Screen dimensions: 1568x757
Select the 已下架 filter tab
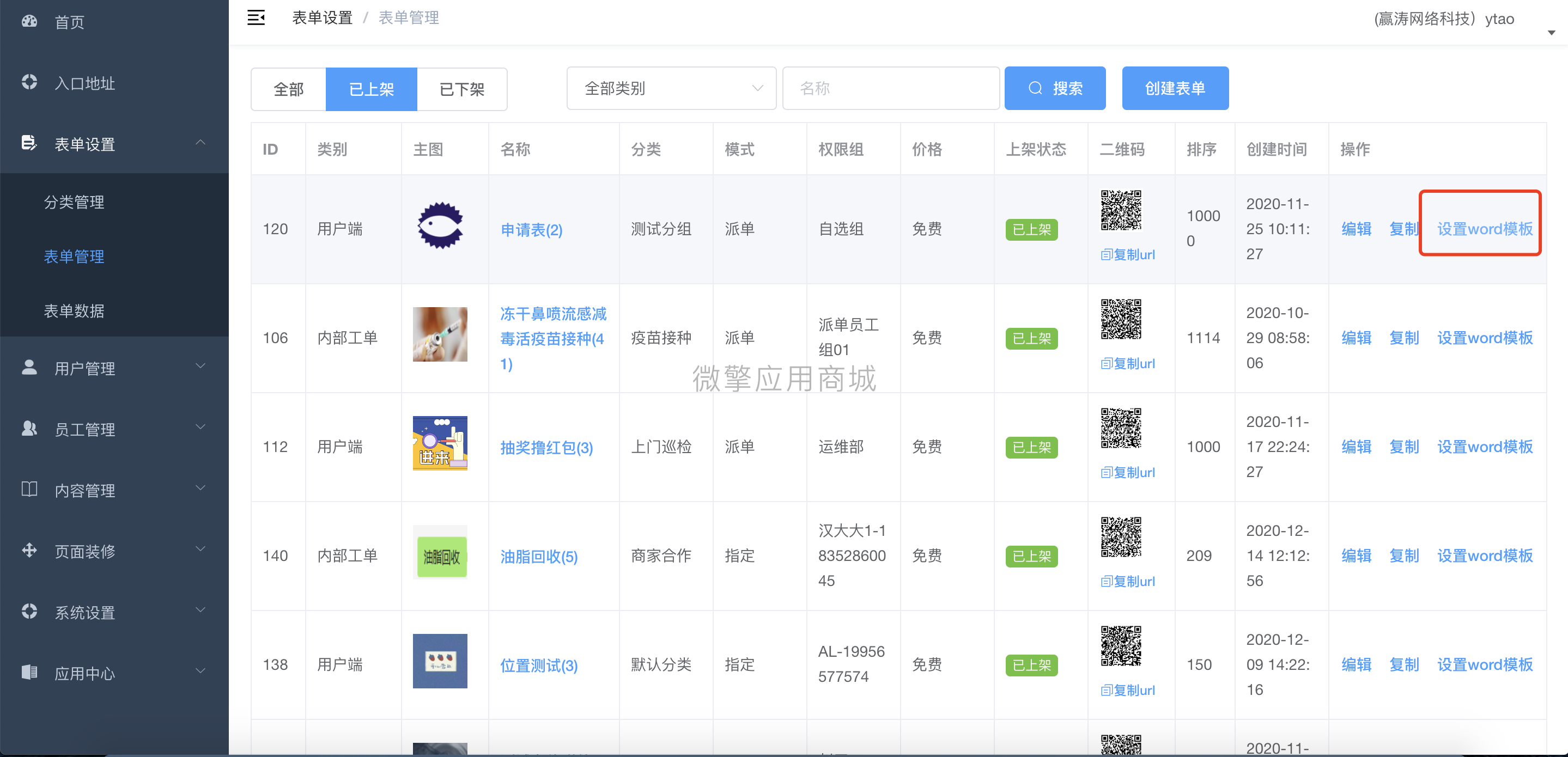(x=462, y=89)
